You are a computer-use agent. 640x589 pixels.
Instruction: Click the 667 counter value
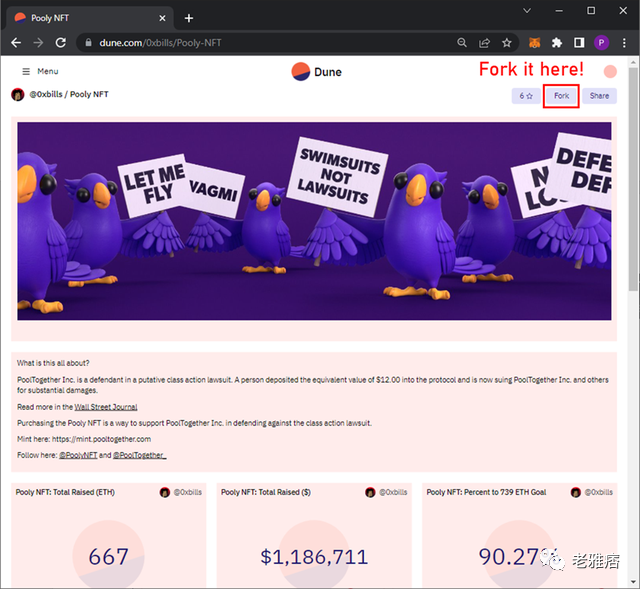[109, 557]
